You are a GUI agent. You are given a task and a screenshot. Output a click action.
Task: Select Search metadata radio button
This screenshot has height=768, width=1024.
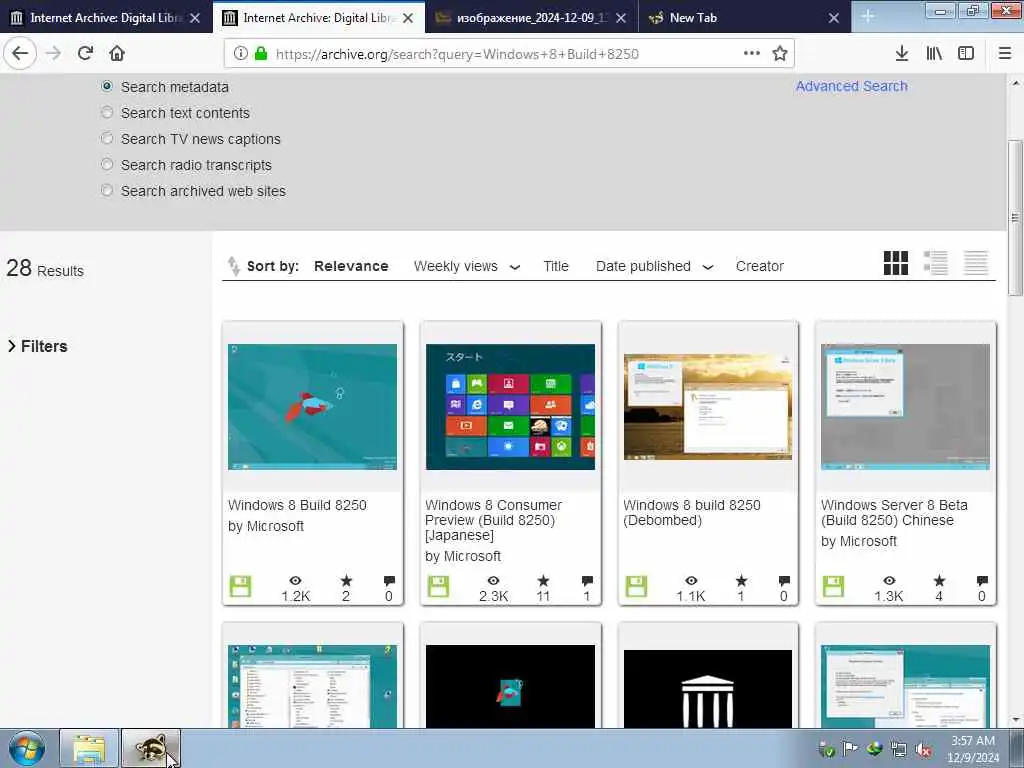click(x=107, y=86)
